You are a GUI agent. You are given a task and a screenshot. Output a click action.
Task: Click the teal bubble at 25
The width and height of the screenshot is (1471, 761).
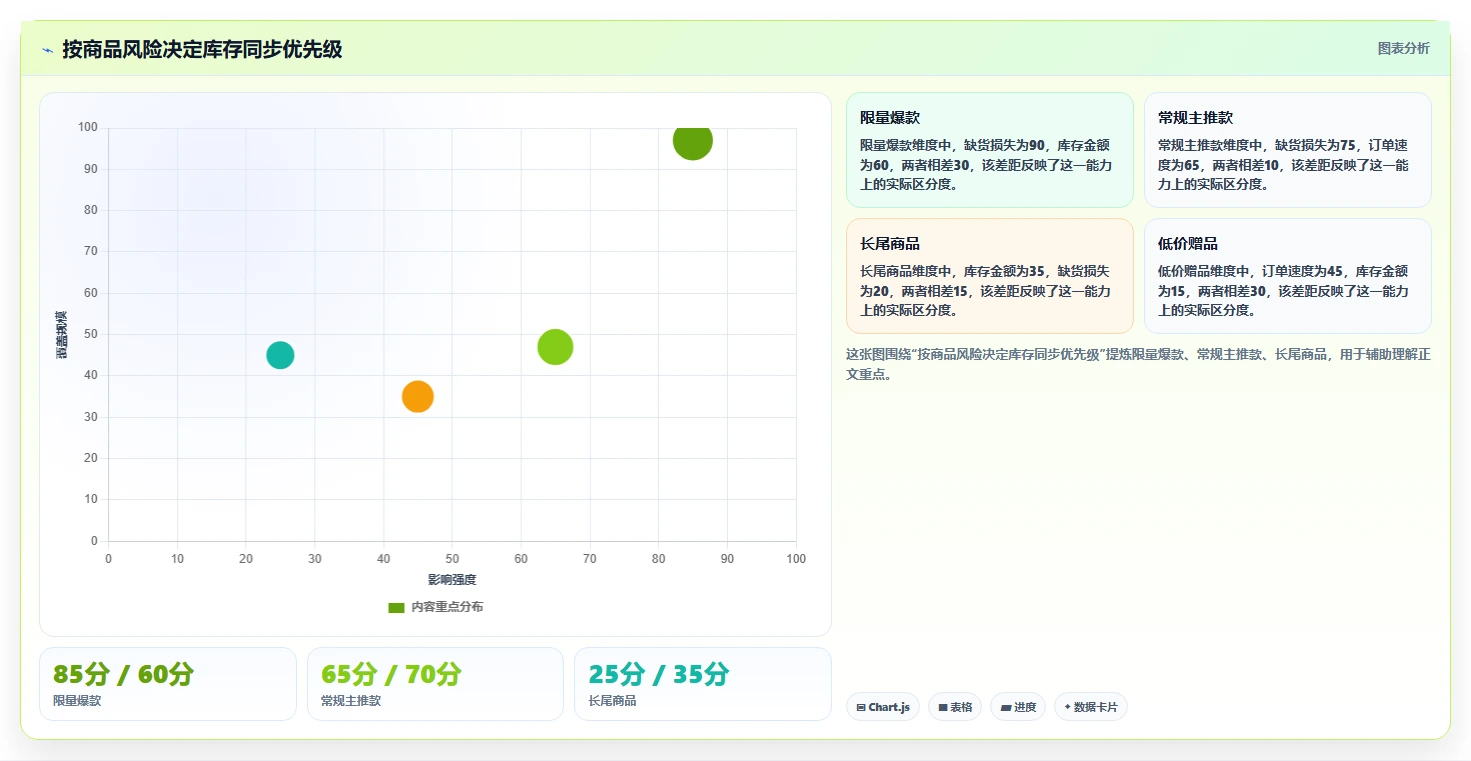click(280, 355)
